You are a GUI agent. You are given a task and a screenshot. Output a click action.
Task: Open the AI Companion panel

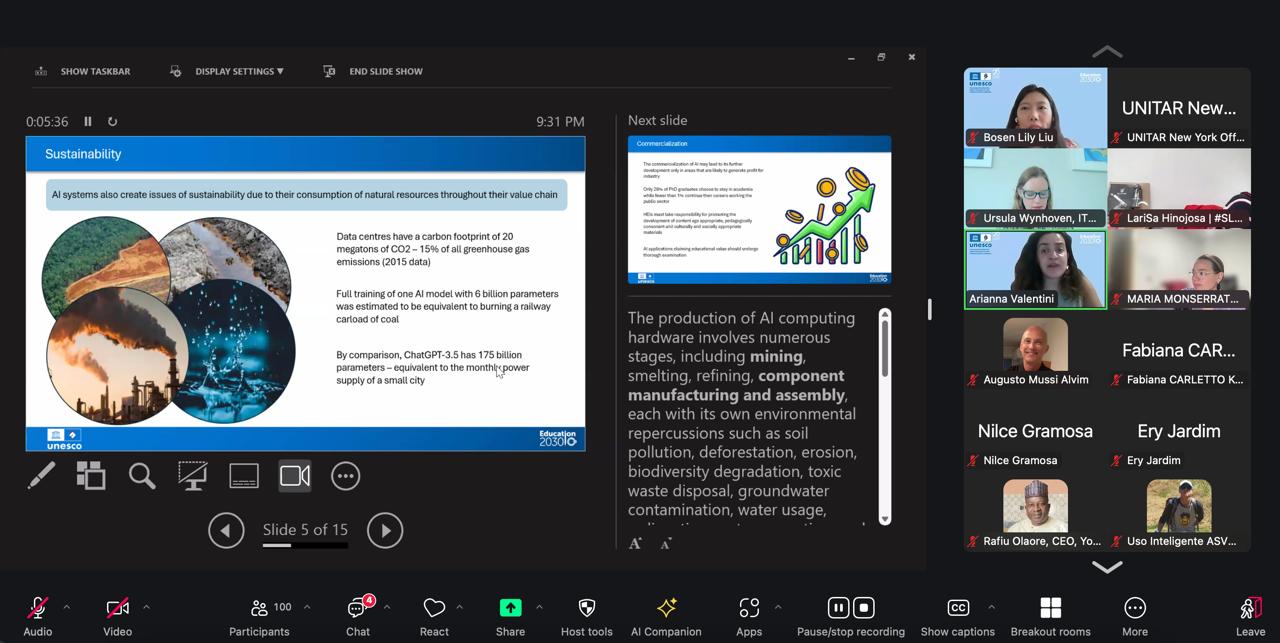666,616
